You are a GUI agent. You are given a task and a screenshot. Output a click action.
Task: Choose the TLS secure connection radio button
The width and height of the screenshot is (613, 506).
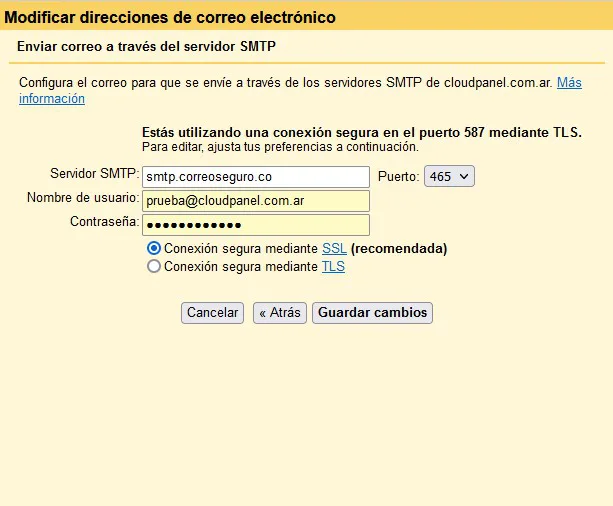154,267
